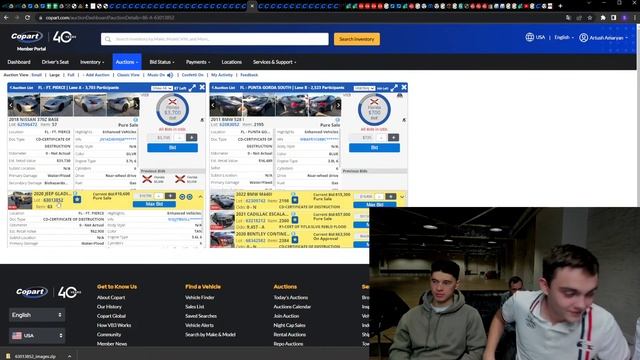Toggle the Music On speaker icon

[170, 75]
